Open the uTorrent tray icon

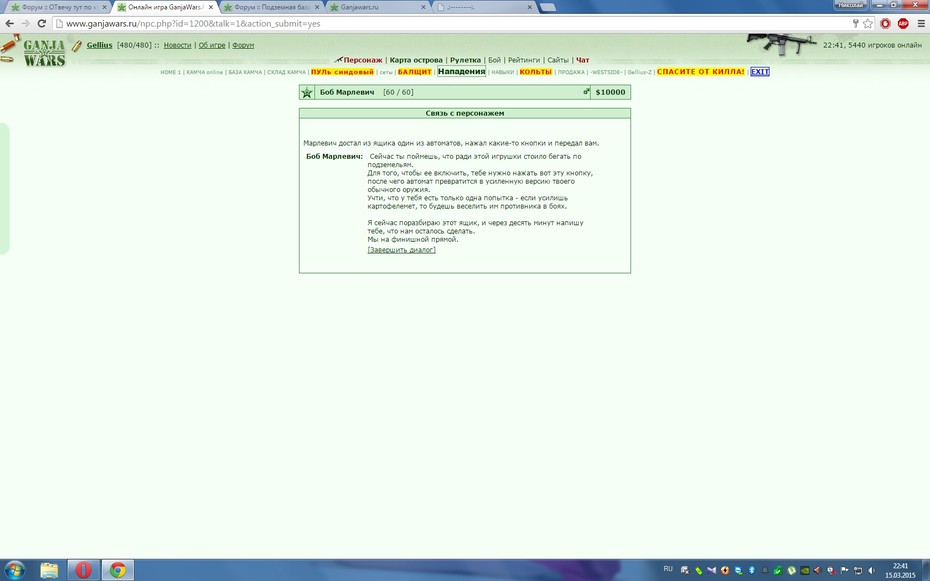click(791, 570)
